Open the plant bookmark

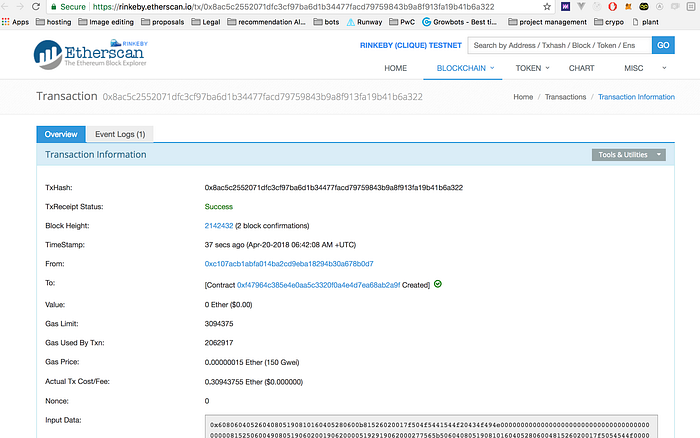[646, 22]
